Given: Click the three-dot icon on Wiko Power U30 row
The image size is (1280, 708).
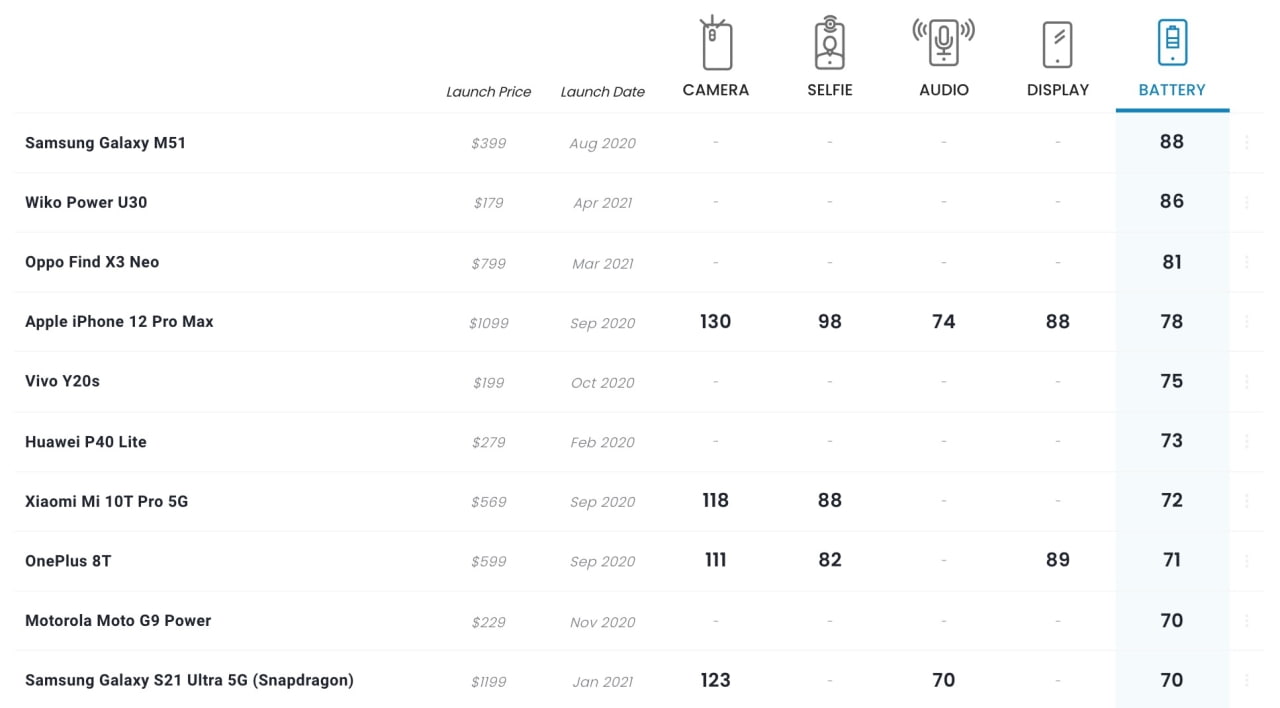Looking at the screenshot, I should point(1246,202).
